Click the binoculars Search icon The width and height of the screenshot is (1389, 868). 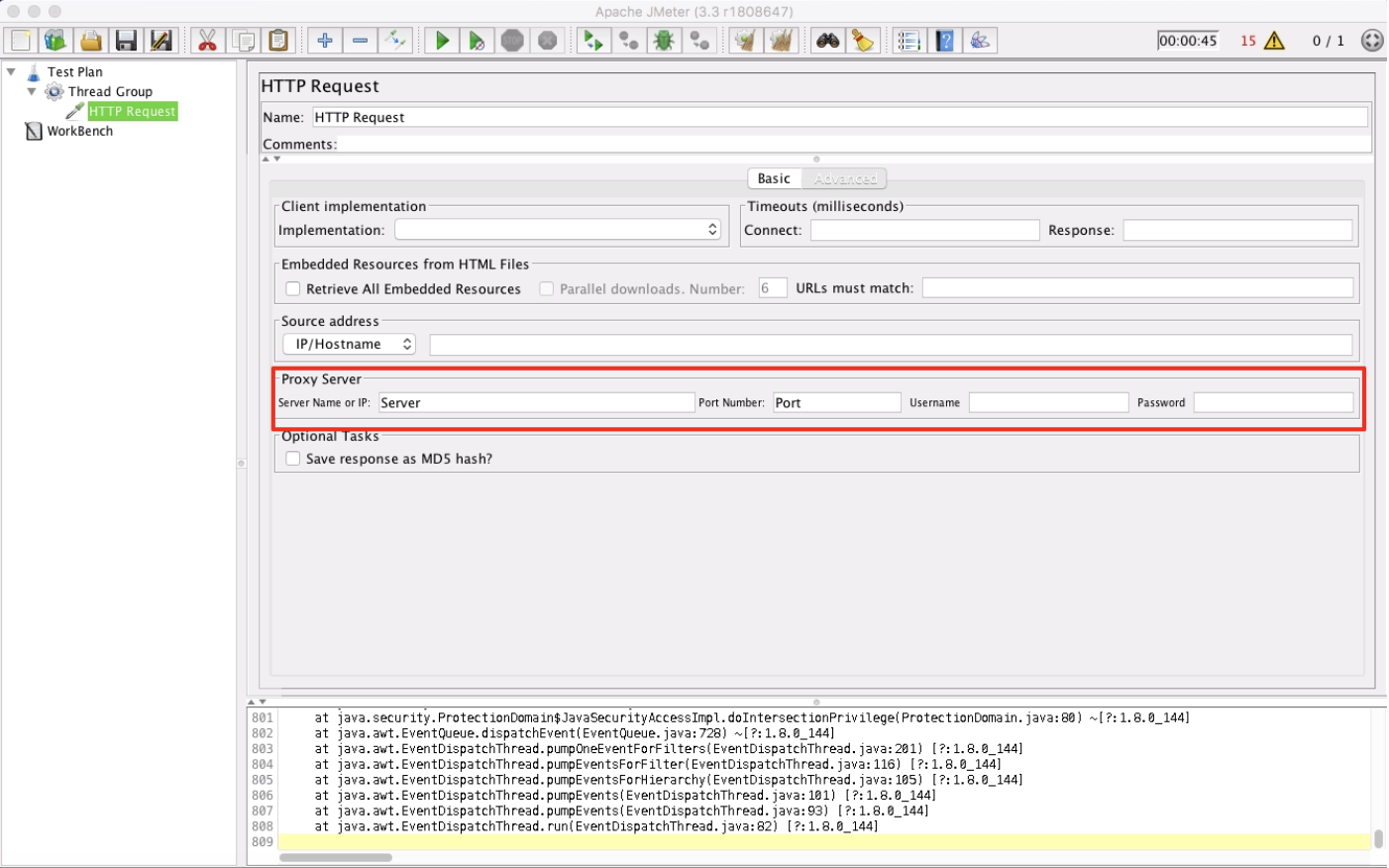pyautogui.click(x=827, y=41)
